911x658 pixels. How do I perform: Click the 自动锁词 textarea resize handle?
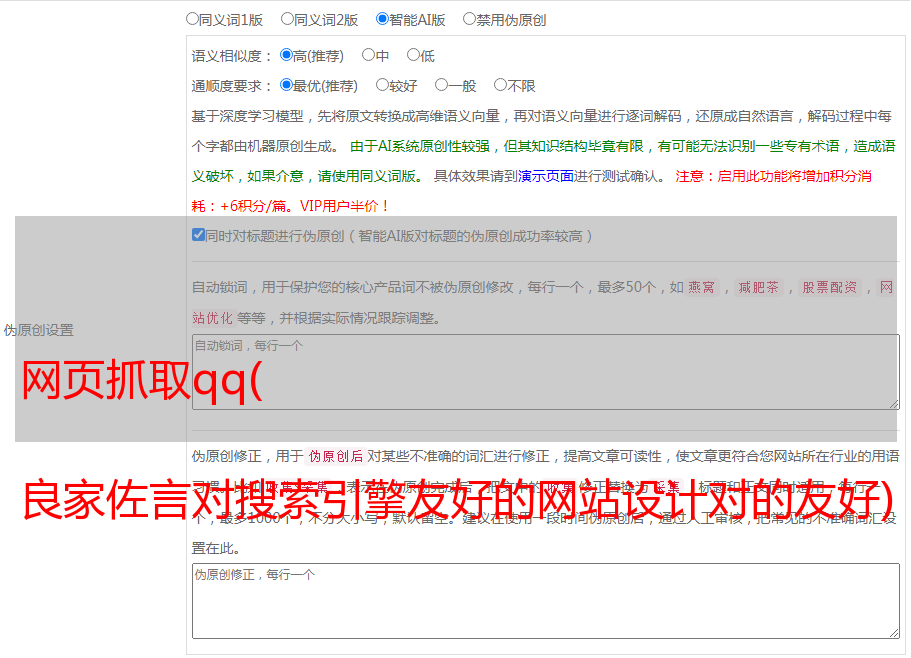pyautogui.click(x=894, y=404)
